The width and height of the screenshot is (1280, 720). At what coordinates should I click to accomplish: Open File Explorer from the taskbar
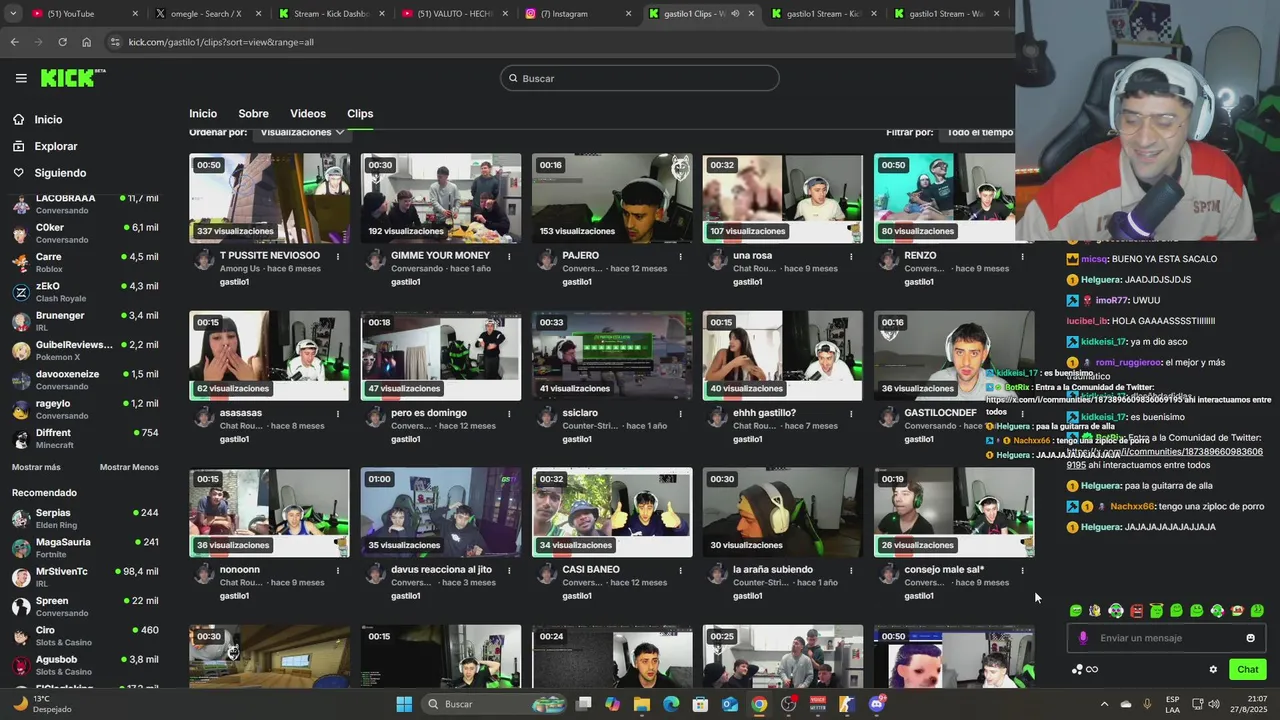(x=641, y=704)
